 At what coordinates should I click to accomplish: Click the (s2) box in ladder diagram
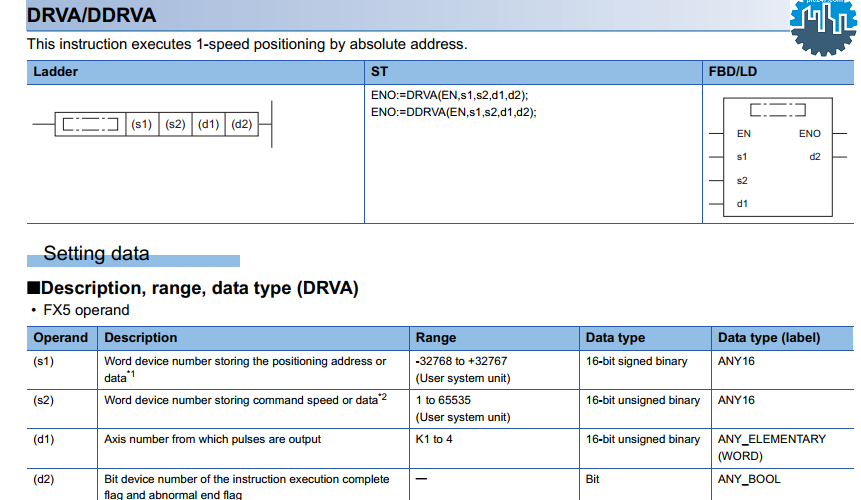tap(176, 124)
